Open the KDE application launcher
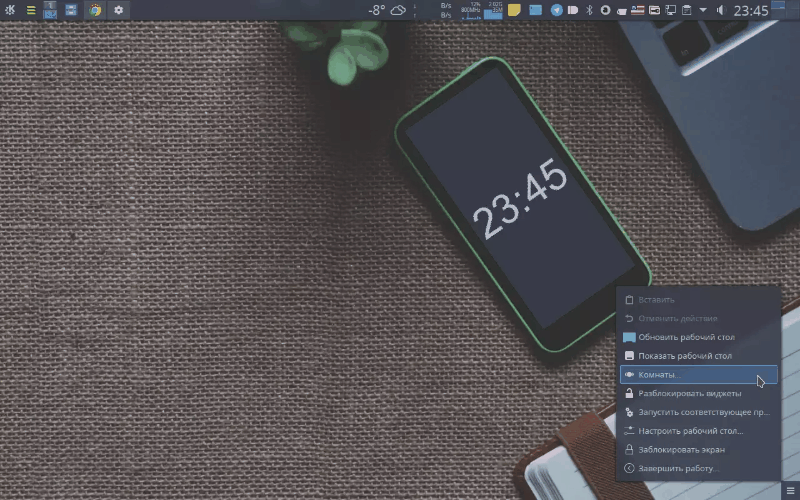 [10, 10]
